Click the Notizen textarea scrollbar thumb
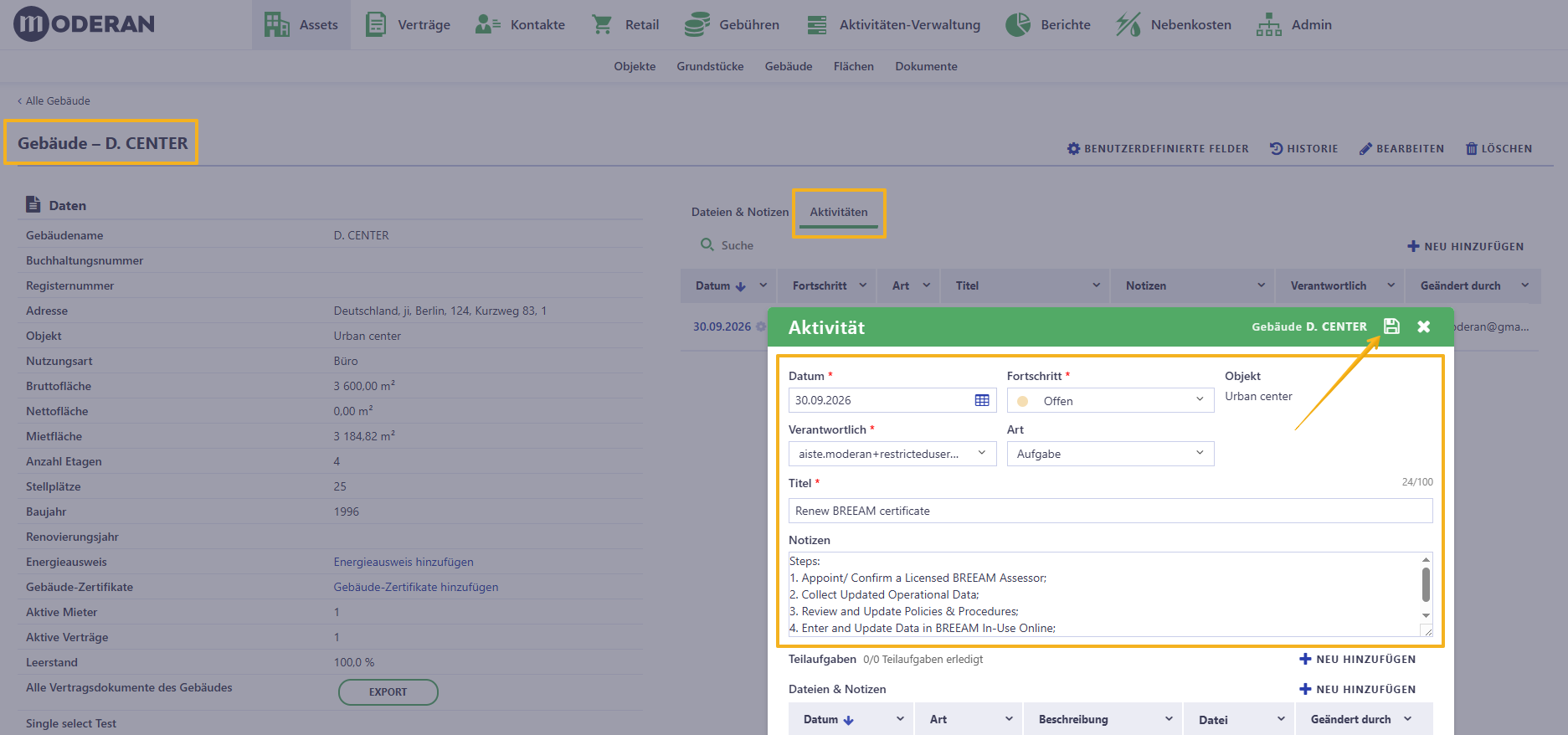 pyautogui.click(x=1426, y=583)
